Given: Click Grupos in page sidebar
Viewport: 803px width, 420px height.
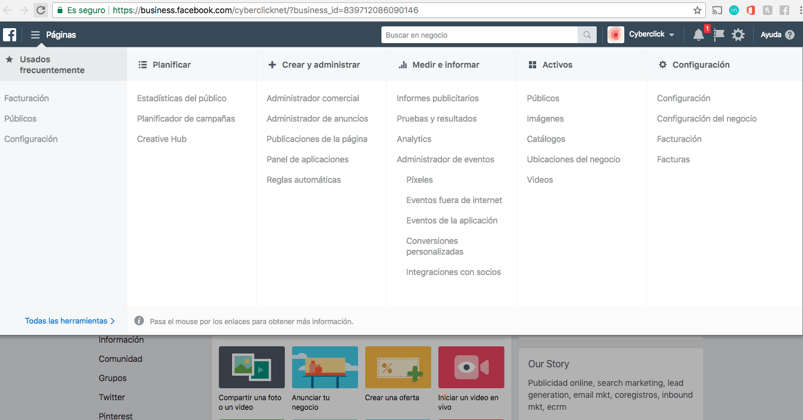Looking at the screenshot, I should [112, 378].
